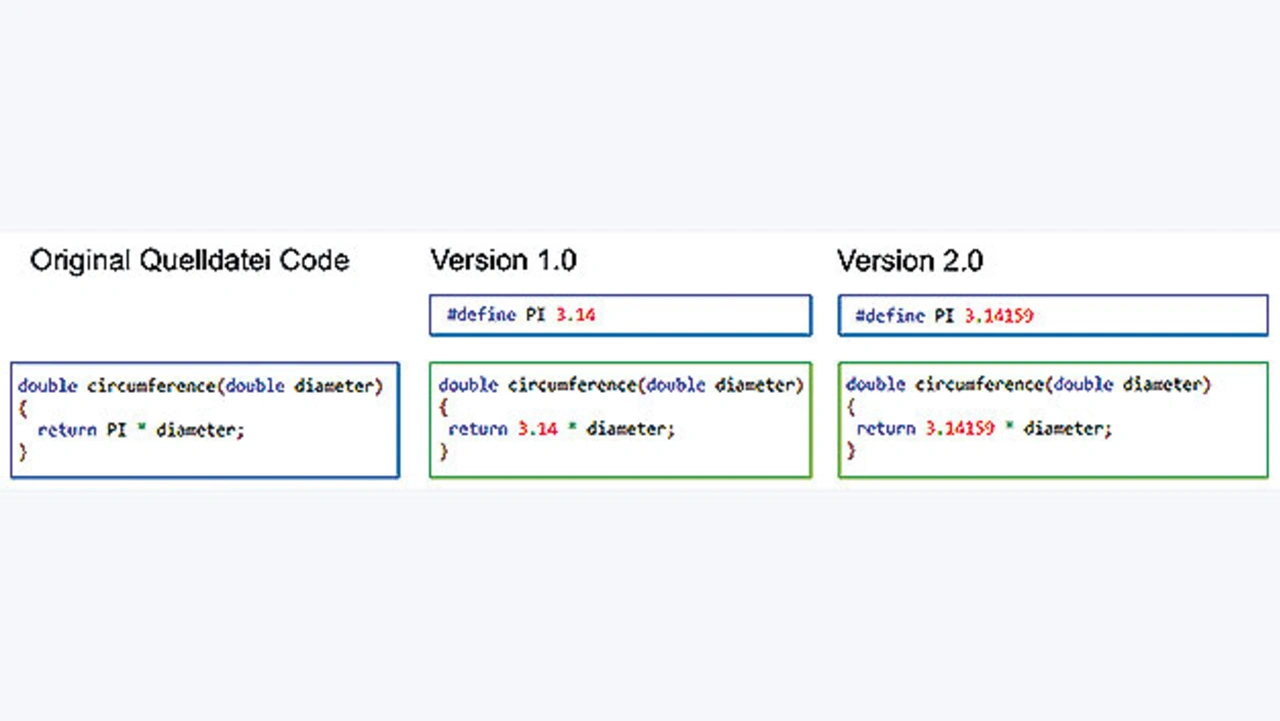Click the red 3.14159 value in the Version 2.0 define
The height and width of the screenshot is (721, 1280).
pos(998,316)
